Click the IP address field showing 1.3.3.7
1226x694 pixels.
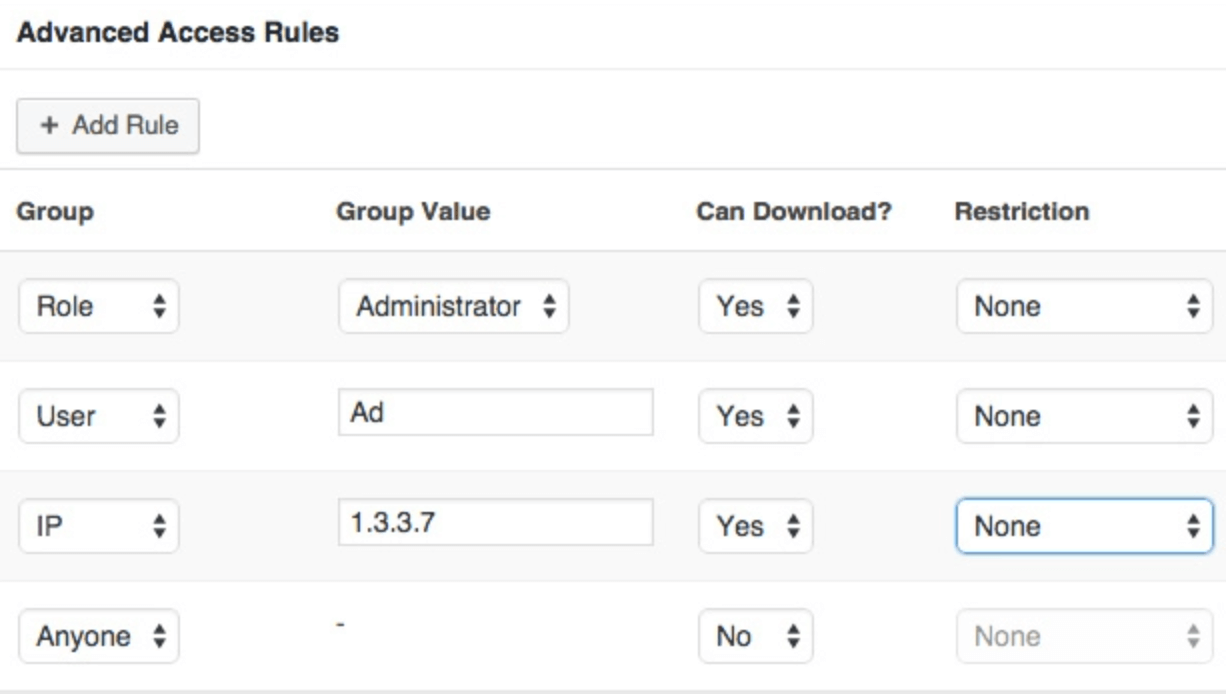coord(495,522)
